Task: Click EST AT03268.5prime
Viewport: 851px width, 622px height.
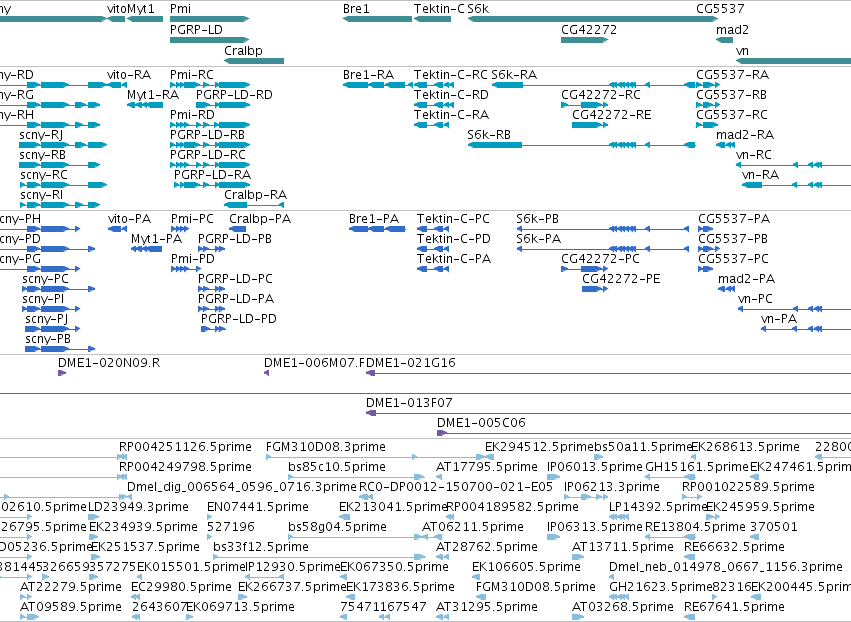Action: coord(623,607)
